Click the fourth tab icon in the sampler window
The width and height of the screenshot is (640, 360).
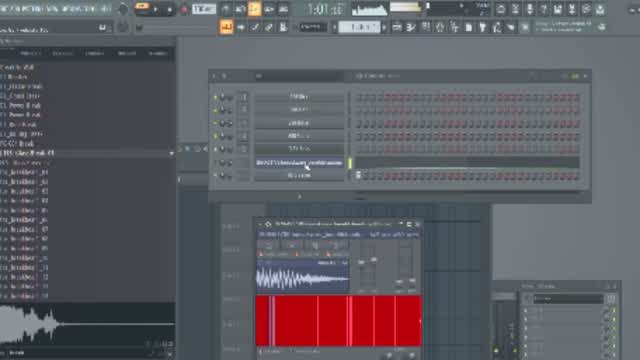[336, 245]
